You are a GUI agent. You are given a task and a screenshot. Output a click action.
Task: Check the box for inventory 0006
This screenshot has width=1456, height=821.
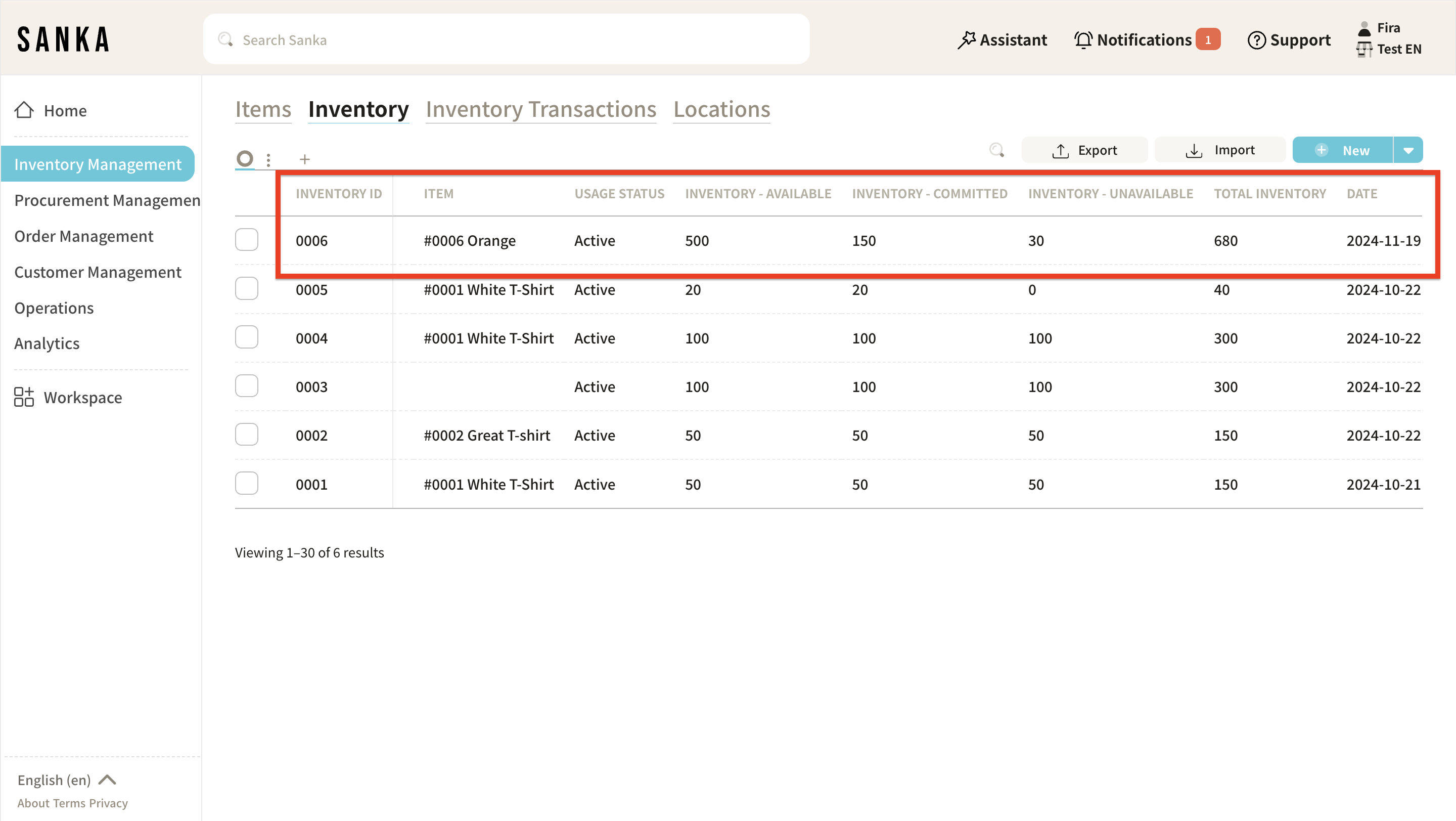pyautogui.click(x=246, y=240)
